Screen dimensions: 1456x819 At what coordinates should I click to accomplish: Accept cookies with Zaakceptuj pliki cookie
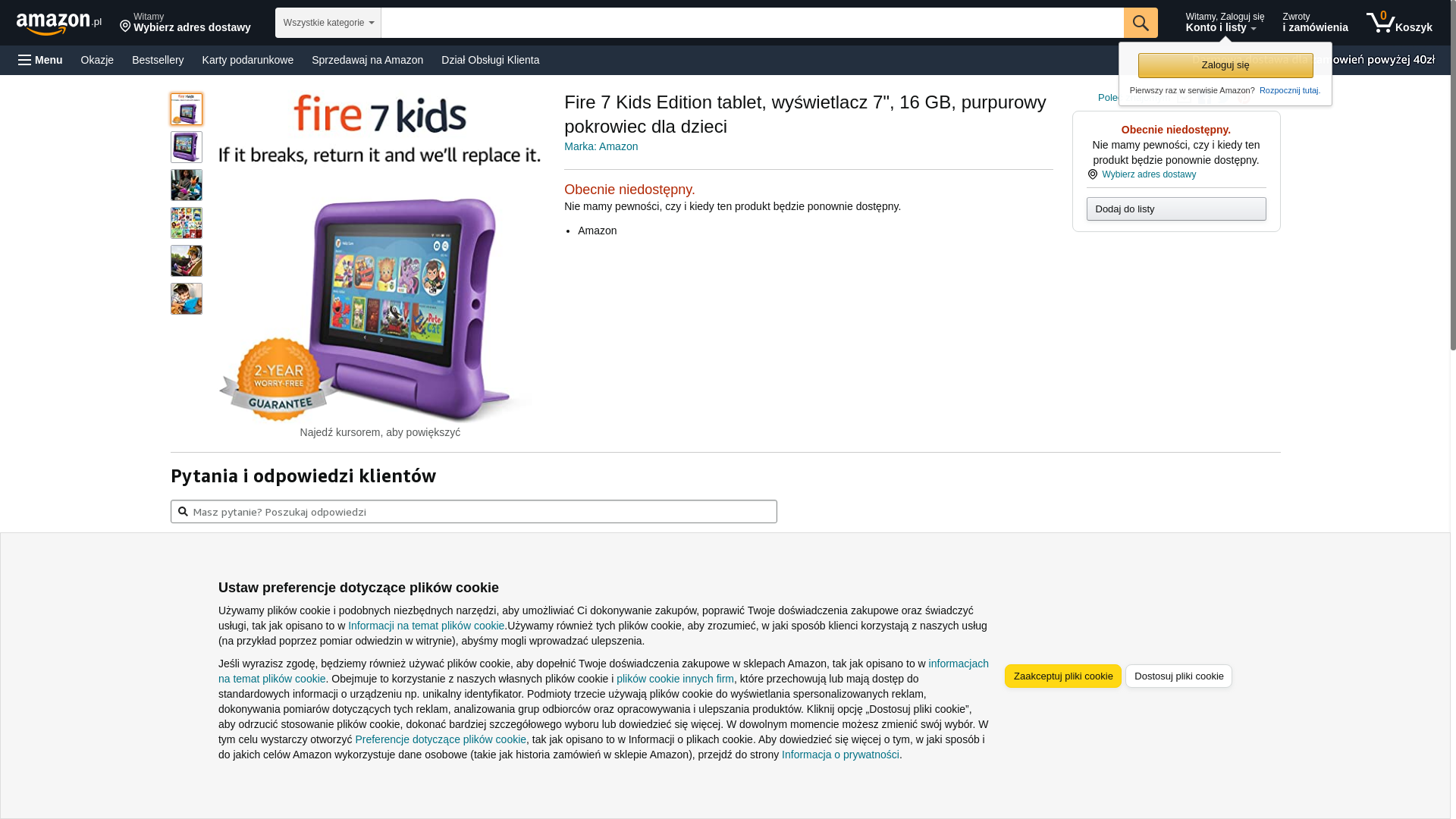coord(1062,676)
